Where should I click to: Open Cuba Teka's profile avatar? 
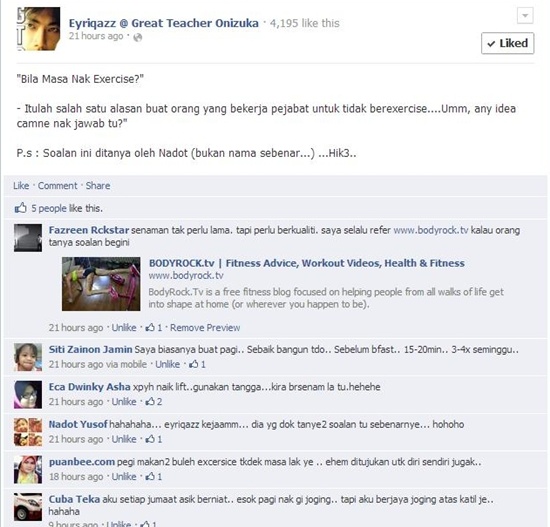point(28,507)
